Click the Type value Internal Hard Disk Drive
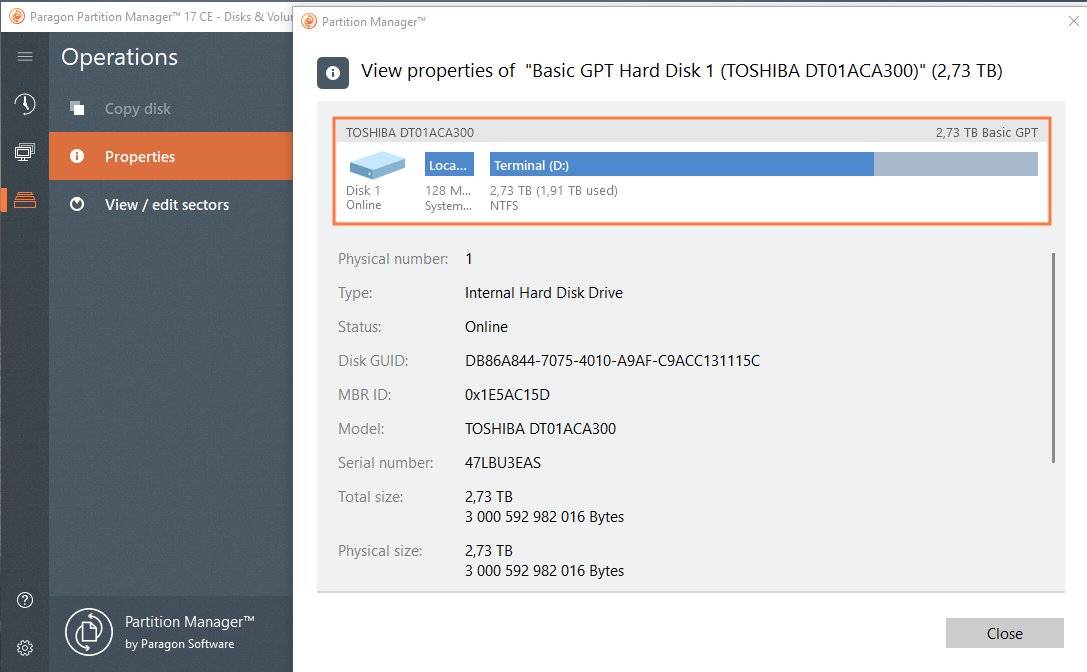Viewport: 1087px width, 672px height. tap(544, 293)
